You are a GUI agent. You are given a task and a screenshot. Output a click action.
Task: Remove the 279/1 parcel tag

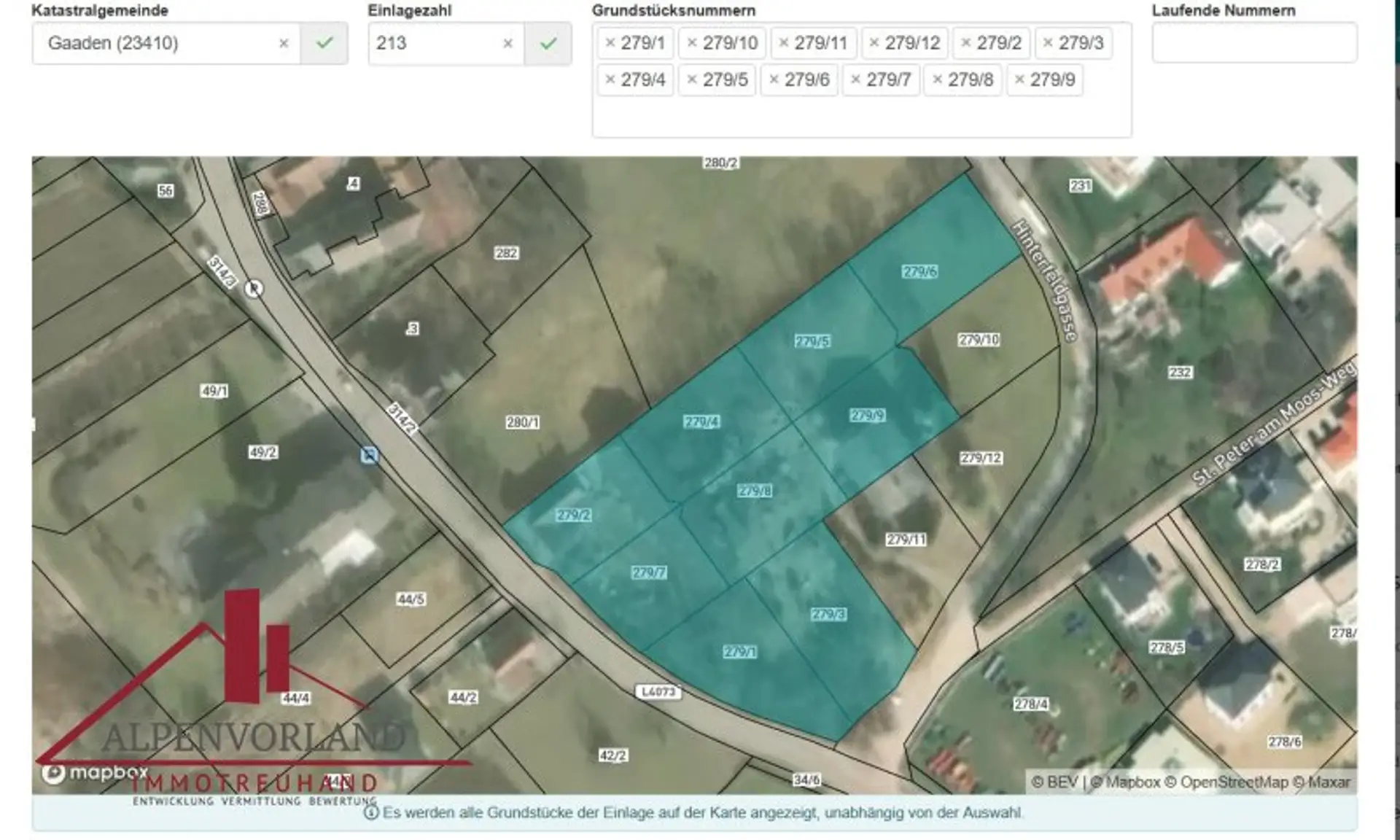610,43
